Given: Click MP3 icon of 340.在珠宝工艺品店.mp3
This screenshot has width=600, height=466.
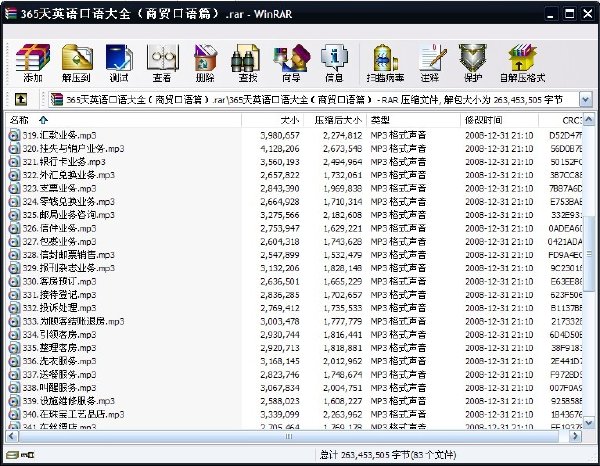Looking at the screenshot, I should (x=14, y=414).
